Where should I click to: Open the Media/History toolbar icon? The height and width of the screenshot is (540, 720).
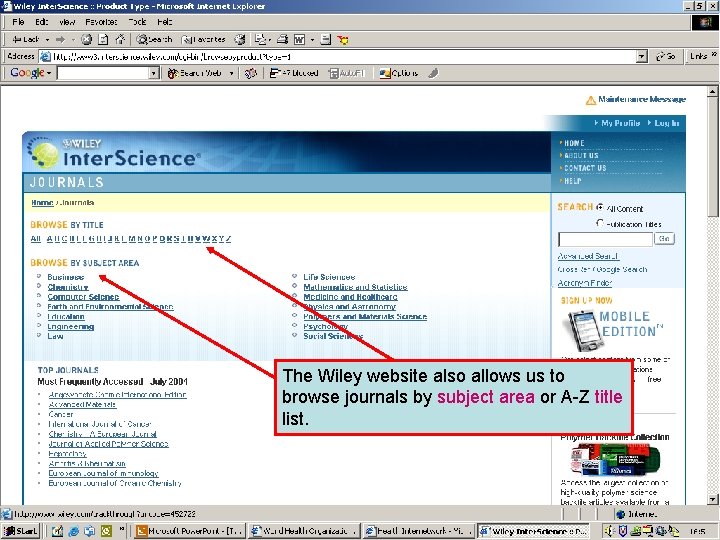(240, 39)
